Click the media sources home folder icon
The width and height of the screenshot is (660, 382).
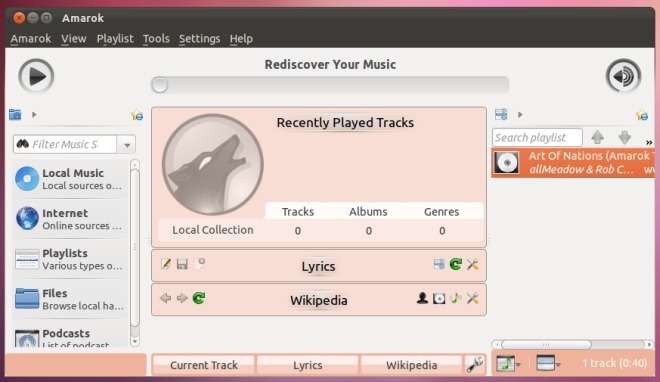tap(15, 114)
